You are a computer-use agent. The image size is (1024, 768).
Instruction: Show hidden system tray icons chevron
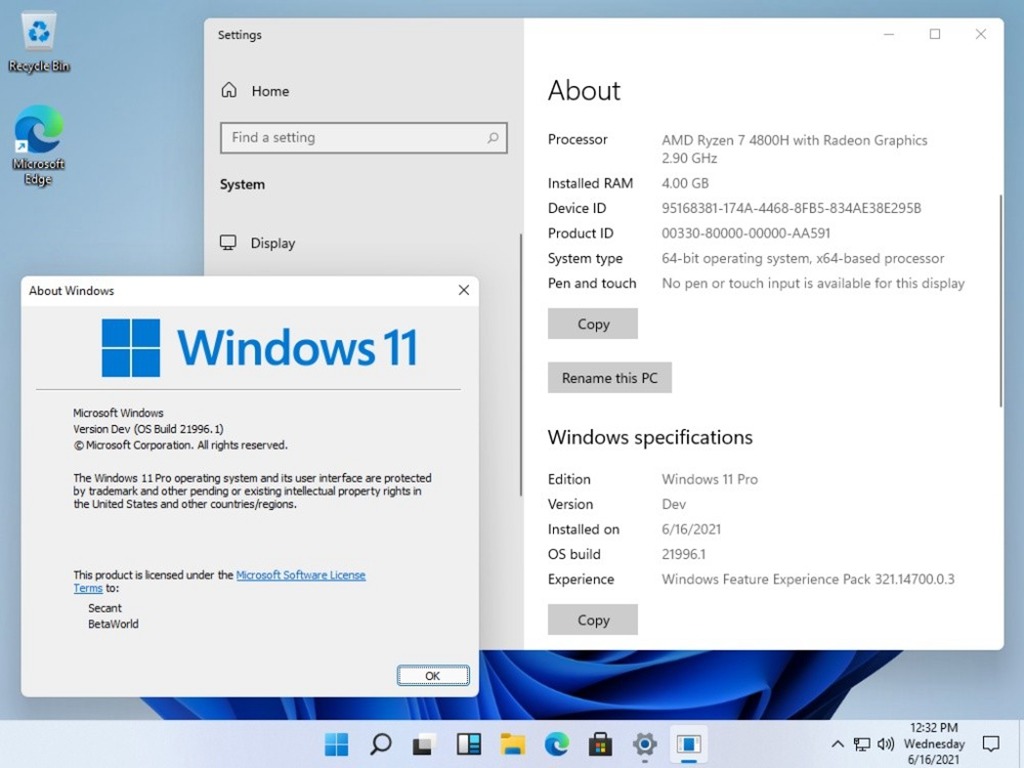click(837, 744)
